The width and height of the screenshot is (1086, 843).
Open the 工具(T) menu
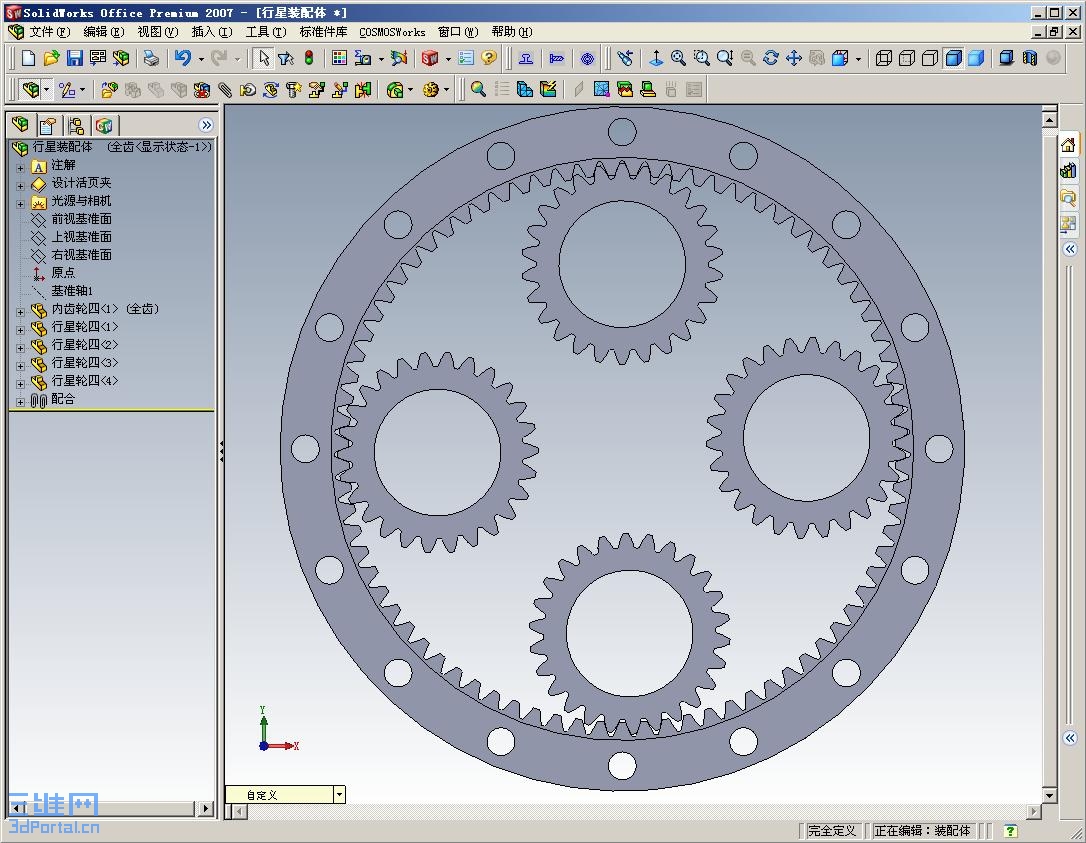click(265, 32)
